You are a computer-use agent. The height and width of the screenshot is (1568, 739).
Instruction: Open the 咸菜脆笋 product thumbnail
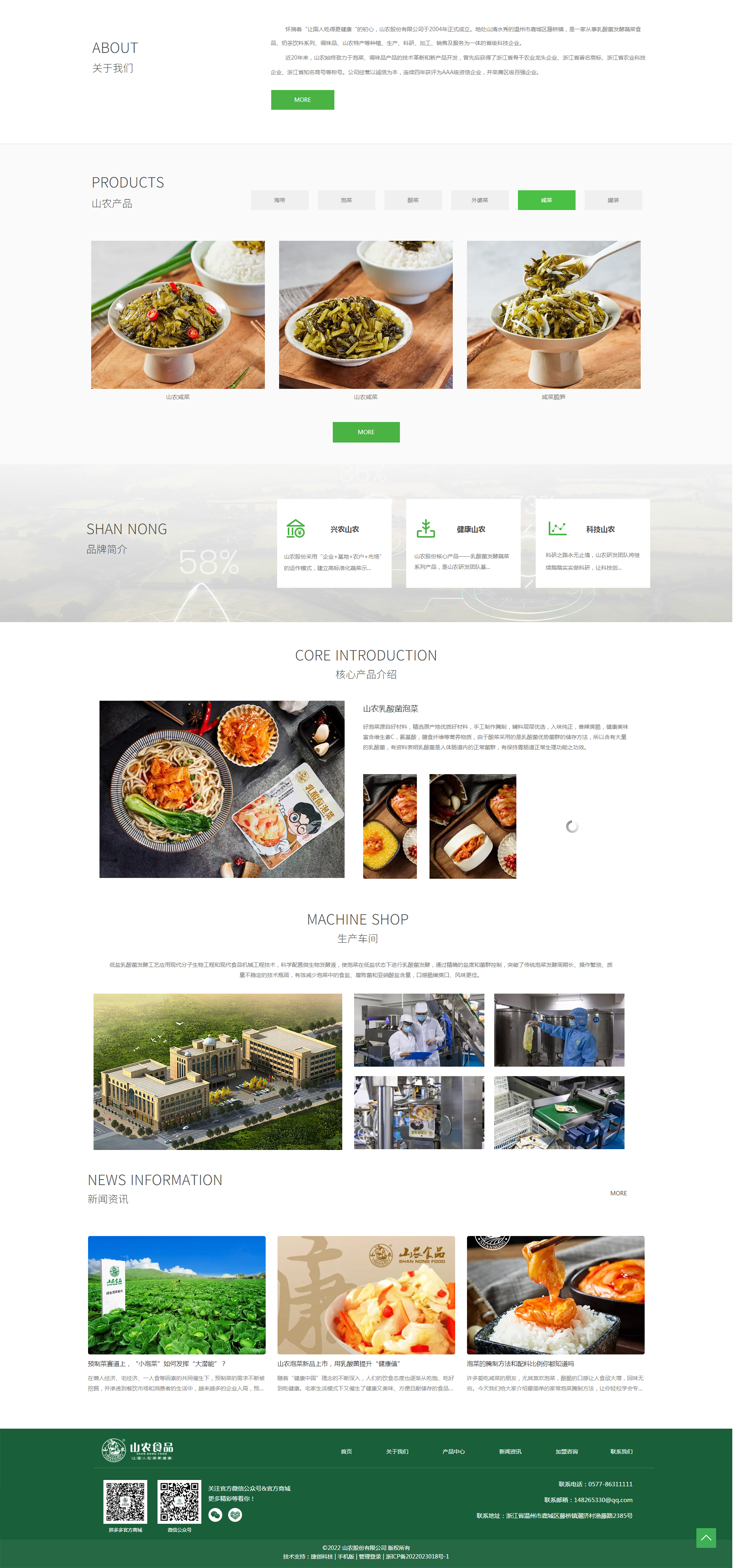click(x=553, y=315)
